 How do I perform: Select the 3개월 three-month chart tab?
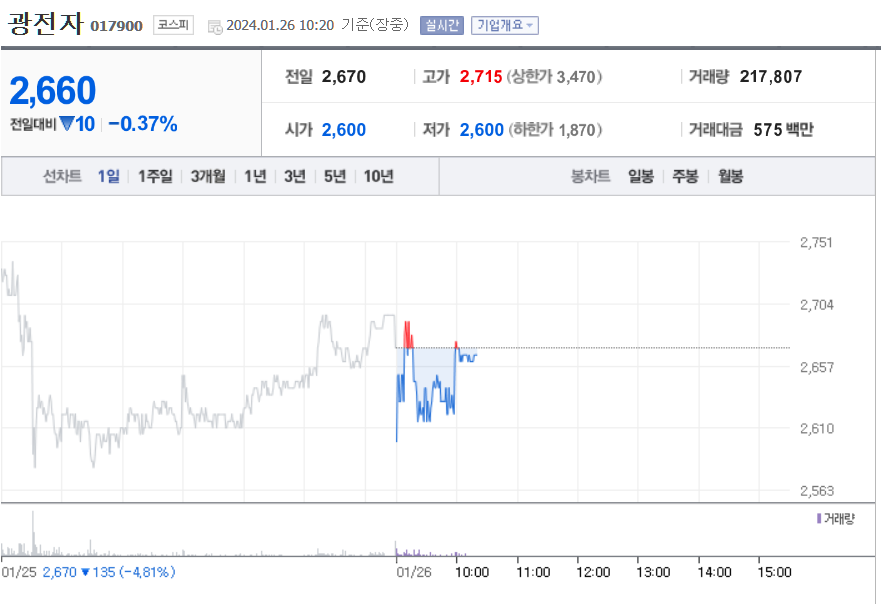[x=206, y=175]
